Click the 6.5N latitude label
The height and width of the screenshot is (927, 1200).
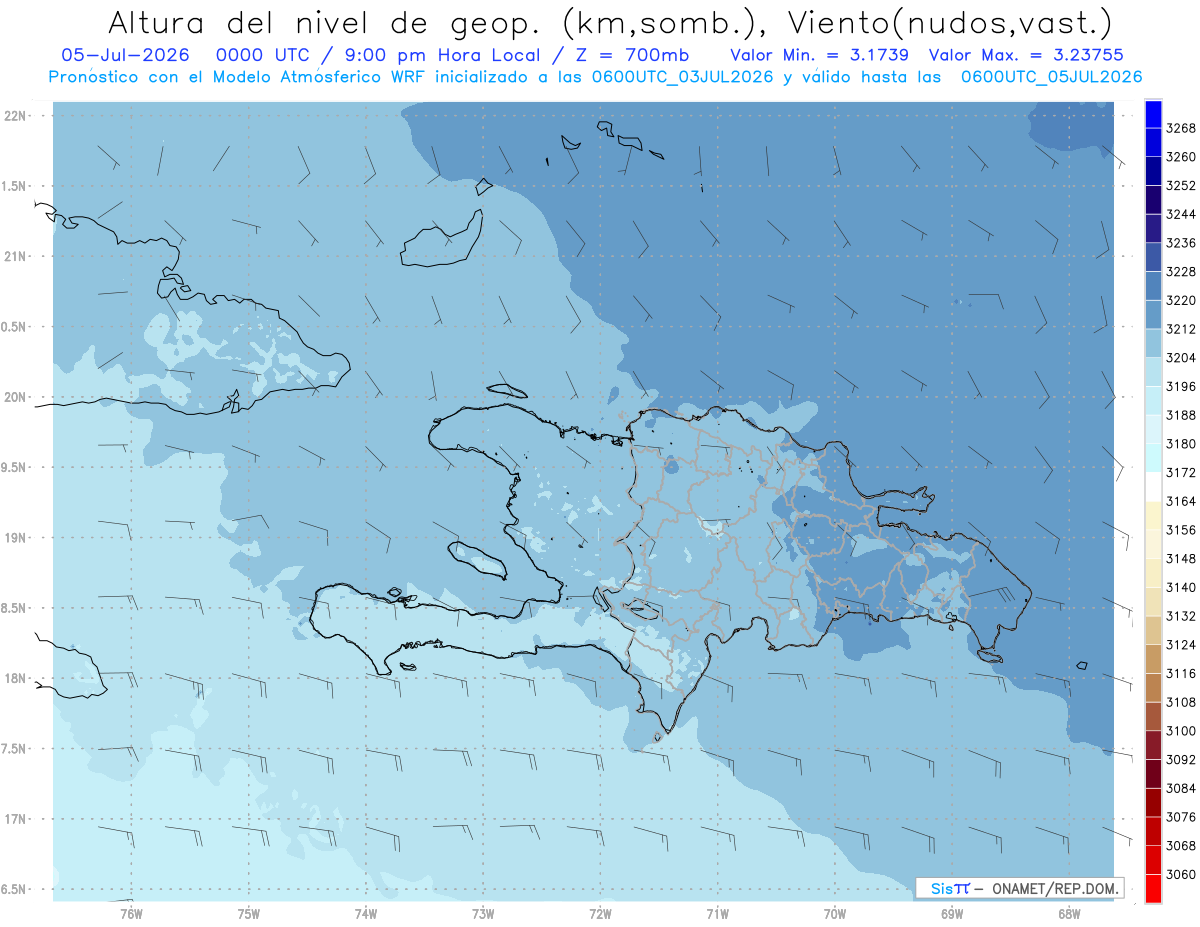click(x=15, y=890)
